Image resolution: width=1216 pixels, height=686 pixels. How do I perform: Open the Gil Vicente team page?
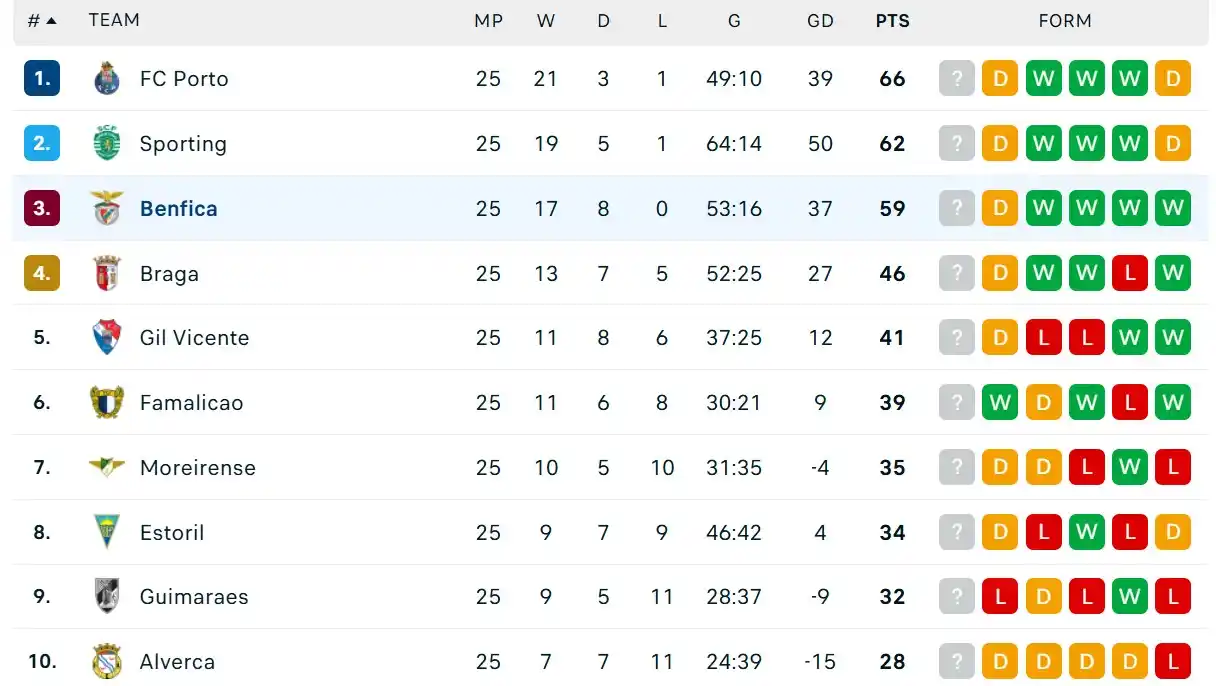(x=194, y=337)
